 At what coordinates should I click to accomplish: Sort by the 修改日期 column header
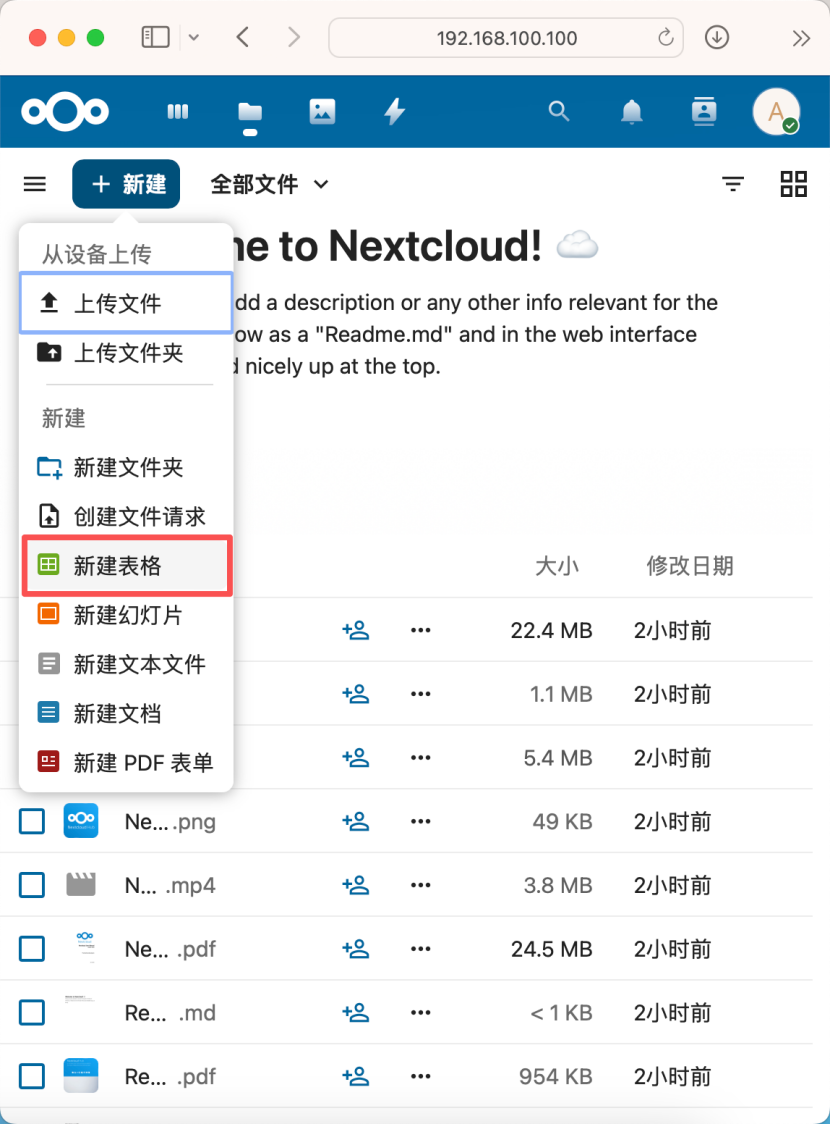coord(690,566)
